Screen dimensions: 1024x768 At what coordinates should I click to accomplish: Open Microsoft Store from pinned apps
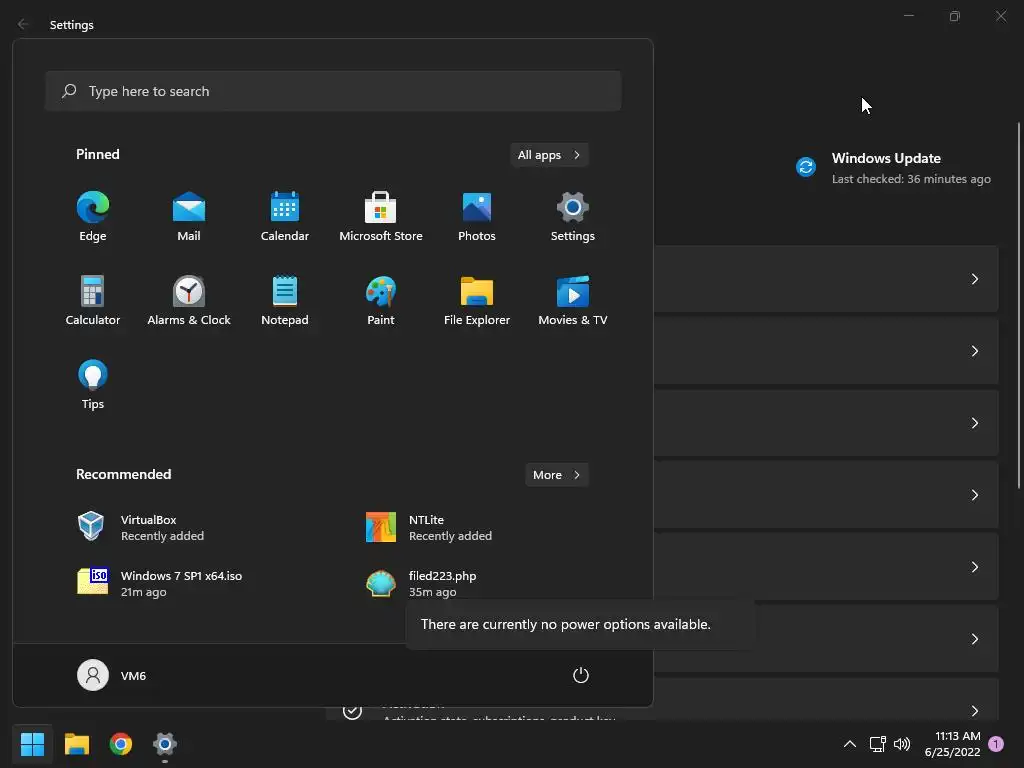[x=381, y=217]
